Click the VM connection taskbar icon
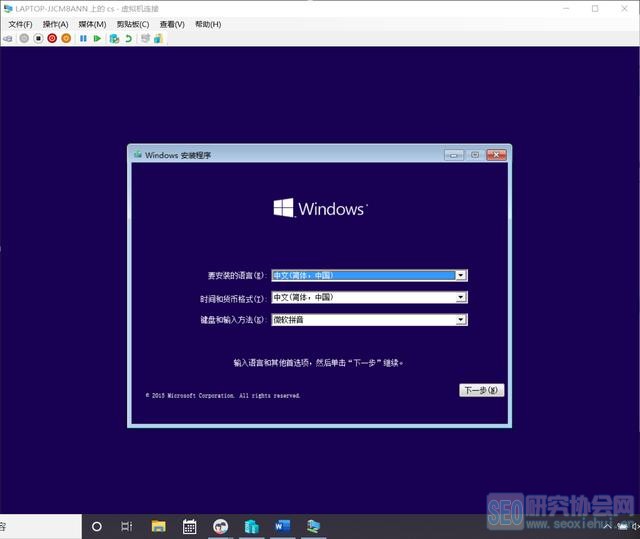Viewport: 640px width, 539px height. 313,526
